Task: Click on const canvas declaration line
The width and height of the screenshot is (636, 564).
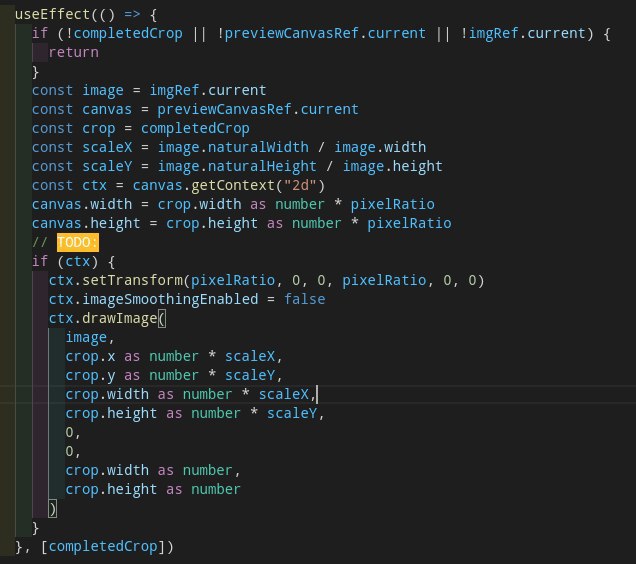Action: pos(195,109)
